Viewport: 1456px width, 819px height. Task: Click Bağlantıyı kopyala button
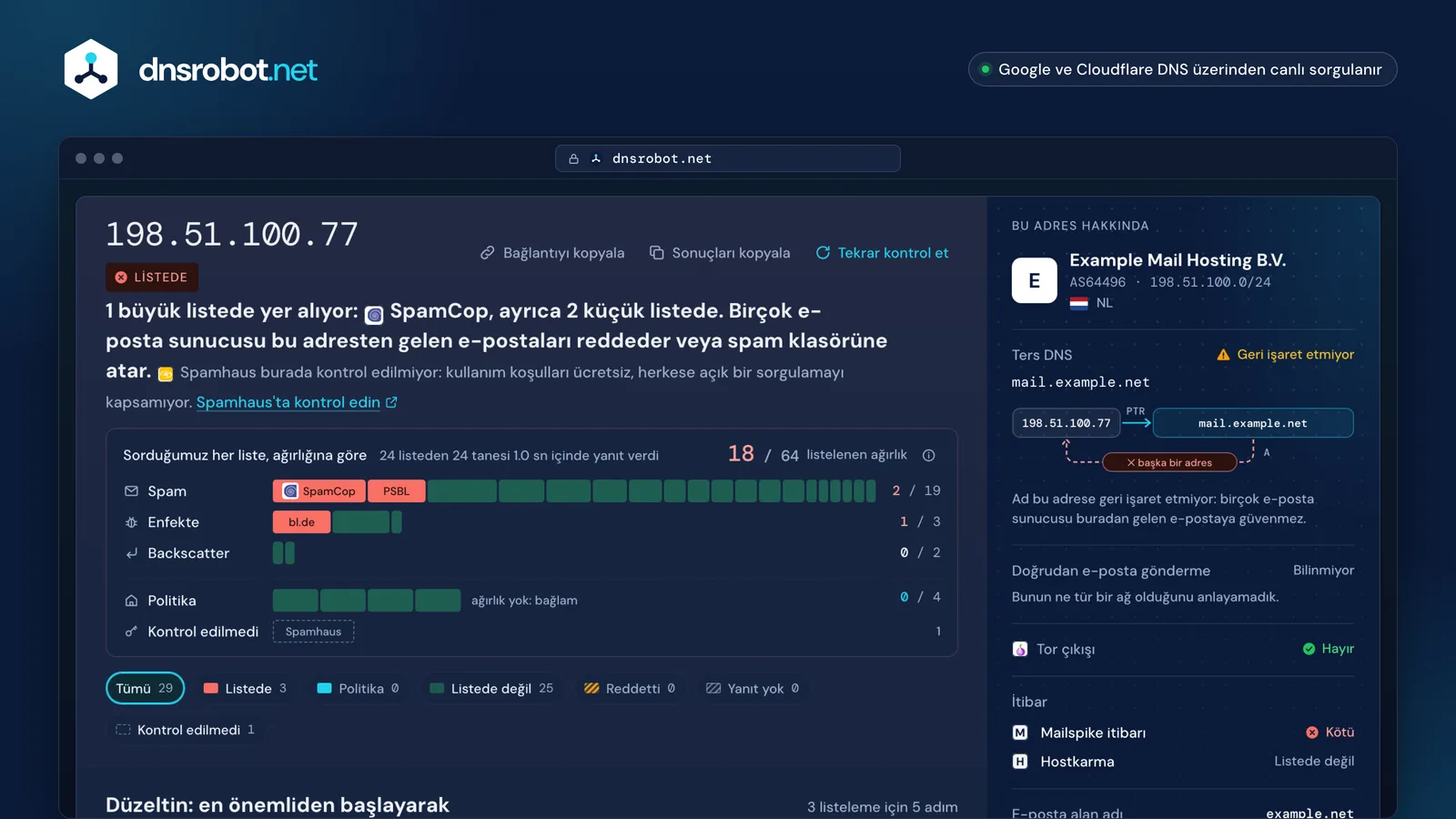[552, 253]
